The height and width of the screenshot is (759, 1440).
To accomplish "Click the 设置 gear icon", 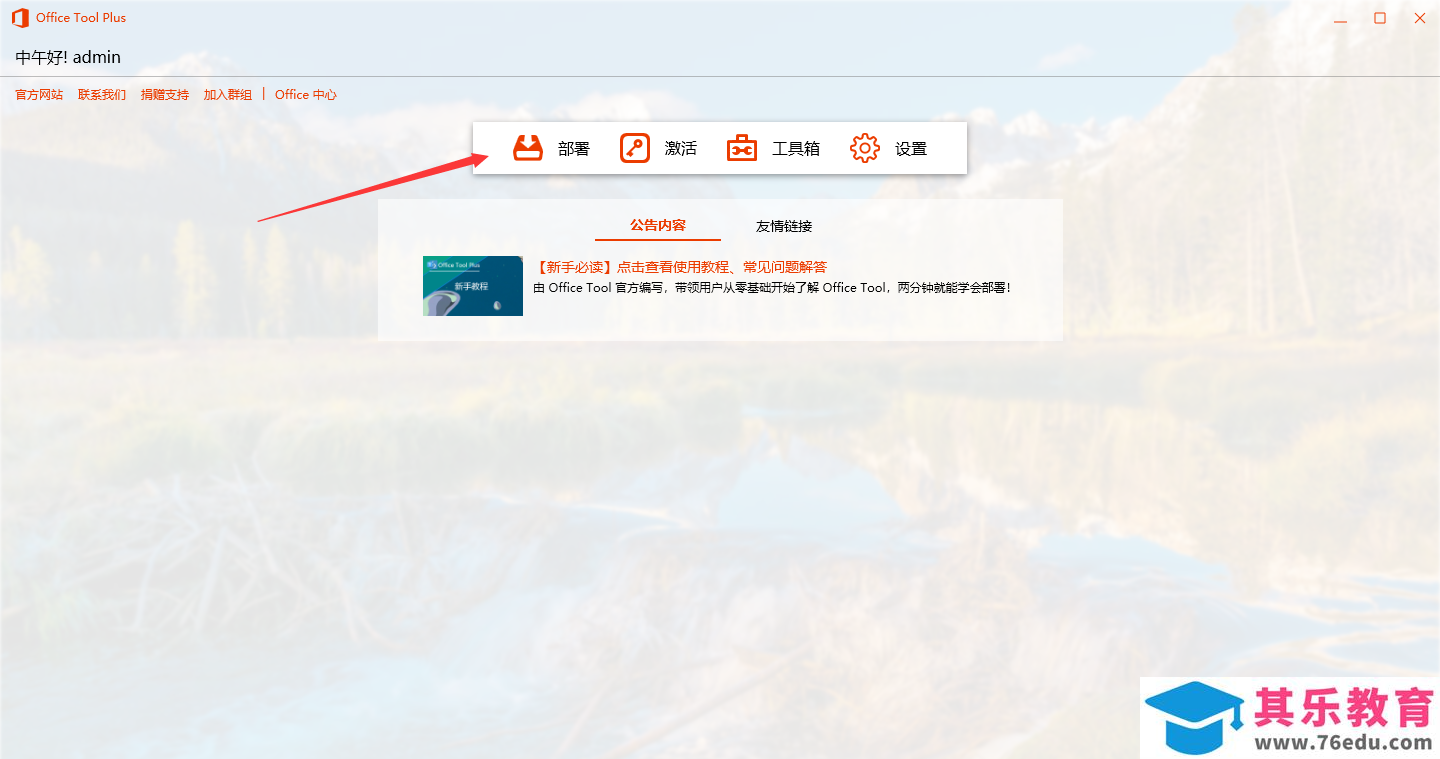I will pos(865,148).
